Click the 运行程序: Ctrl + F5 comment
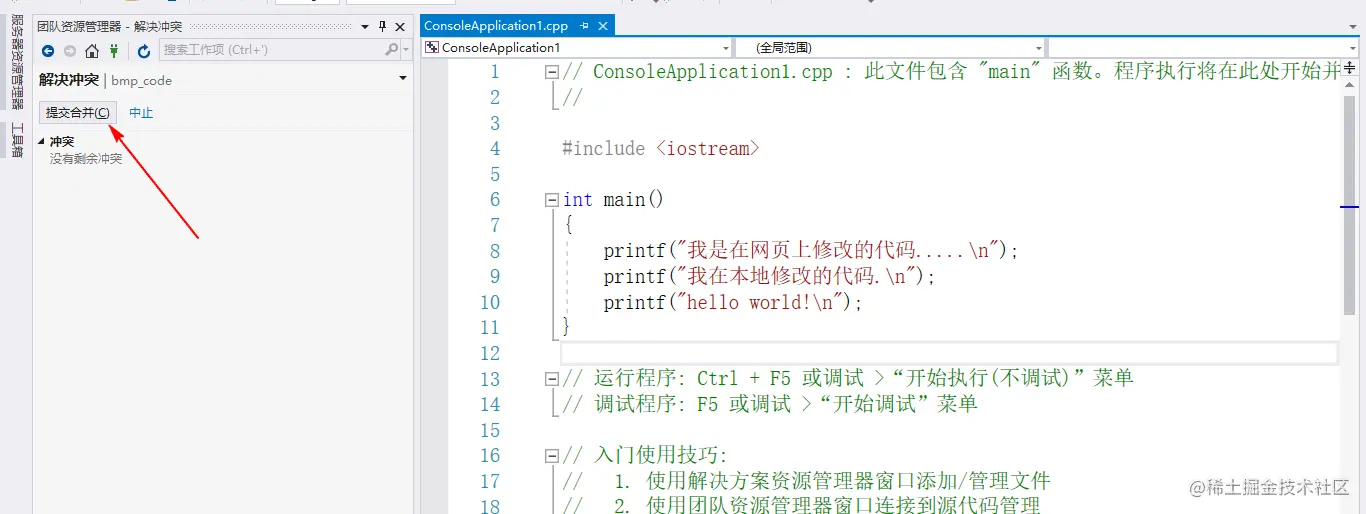Image resolution: width=1366 pixels, height=514 pixels. (847, 379)
